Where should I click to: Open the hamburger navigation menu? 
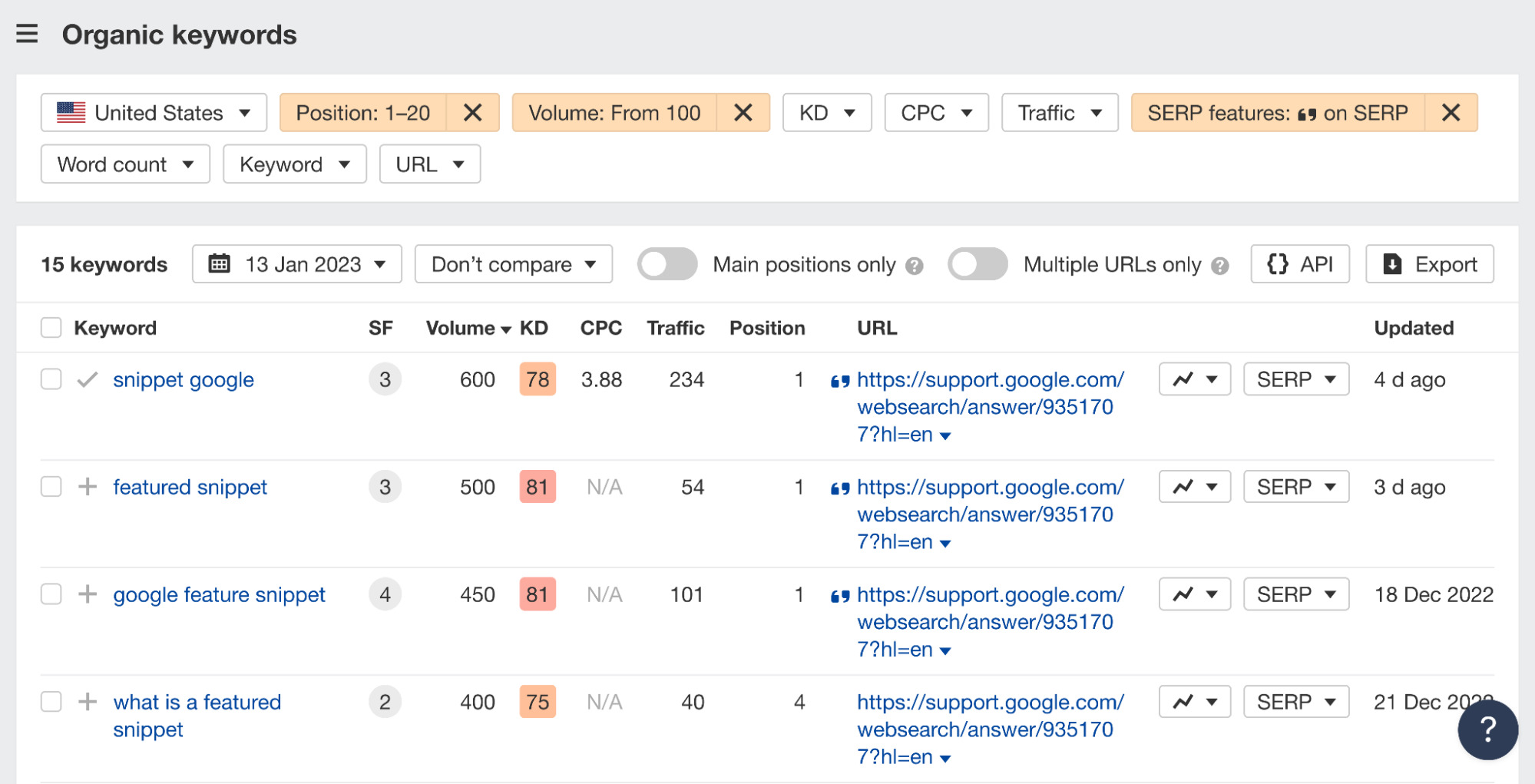coord(28,34)
